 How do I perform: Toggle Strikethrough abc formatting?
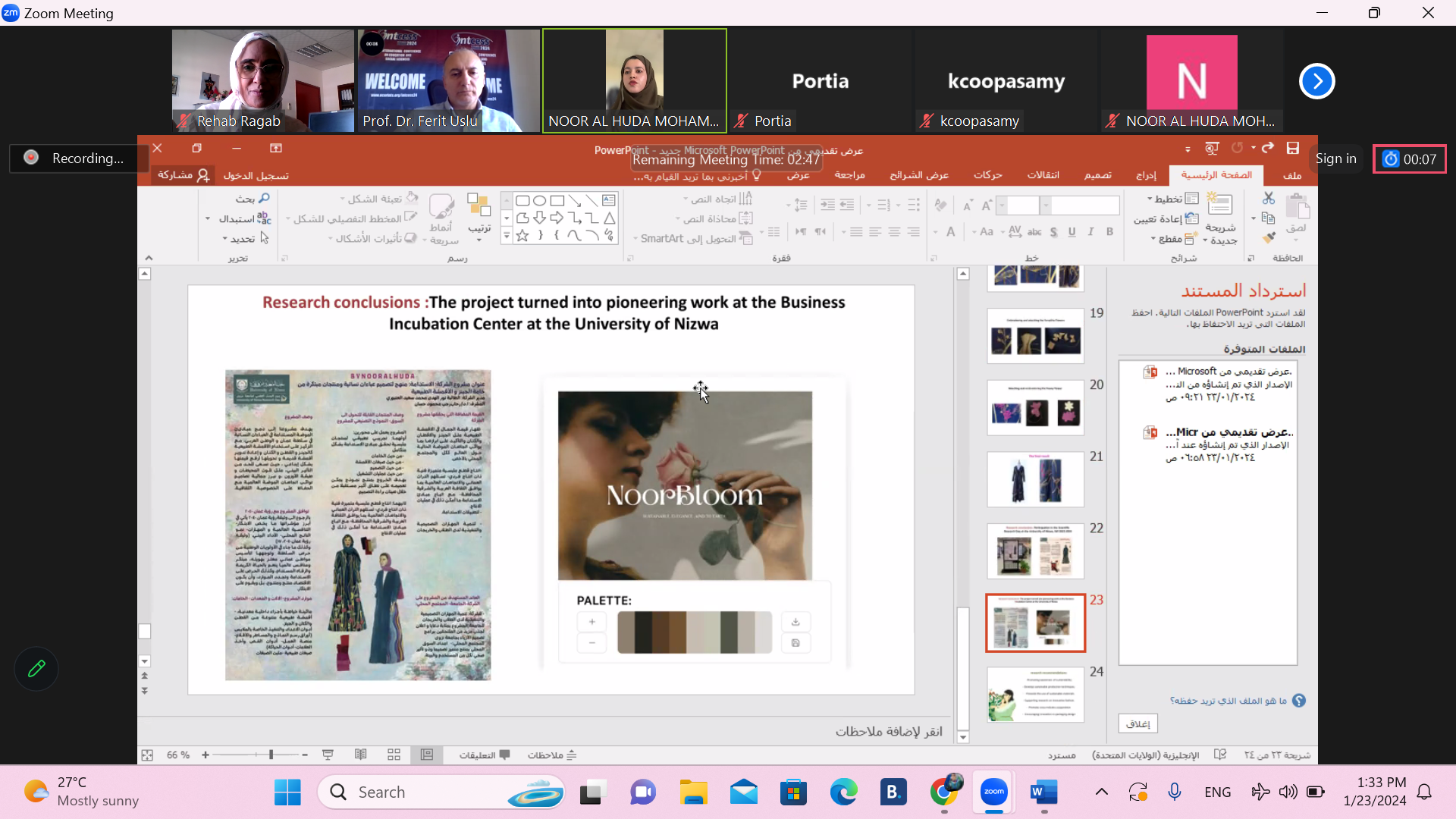click(x=1034, y=232)
